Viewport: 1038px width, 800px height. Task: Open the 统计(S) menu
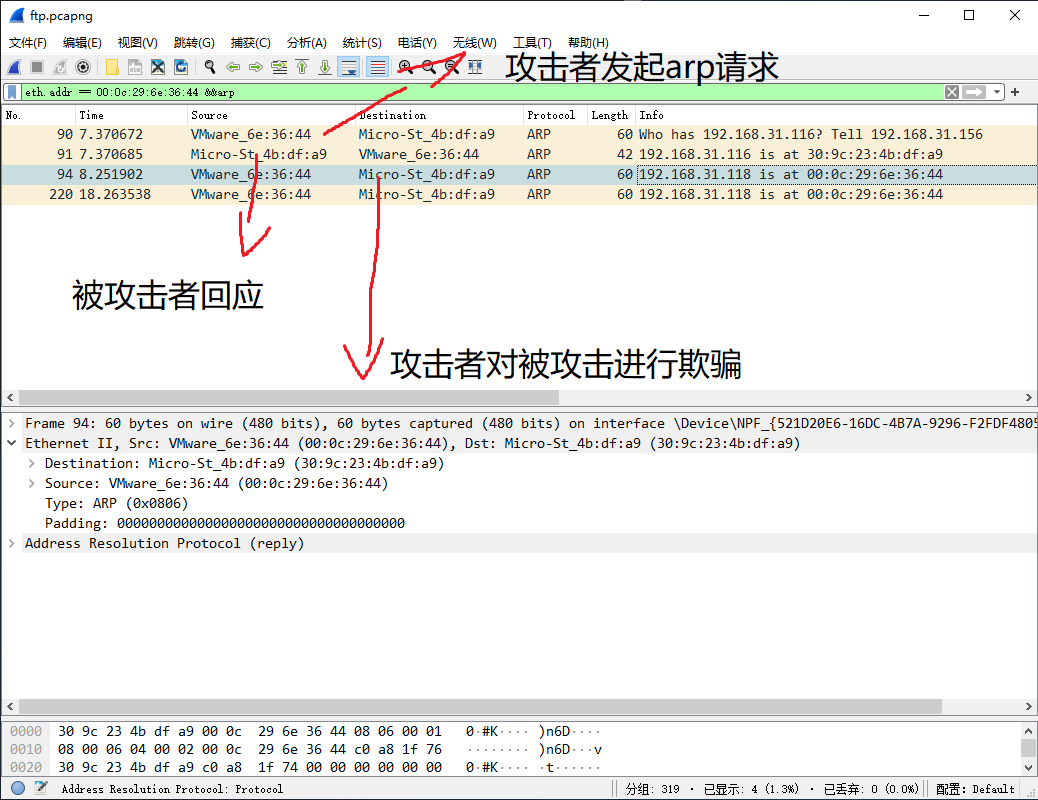point(362,43)
